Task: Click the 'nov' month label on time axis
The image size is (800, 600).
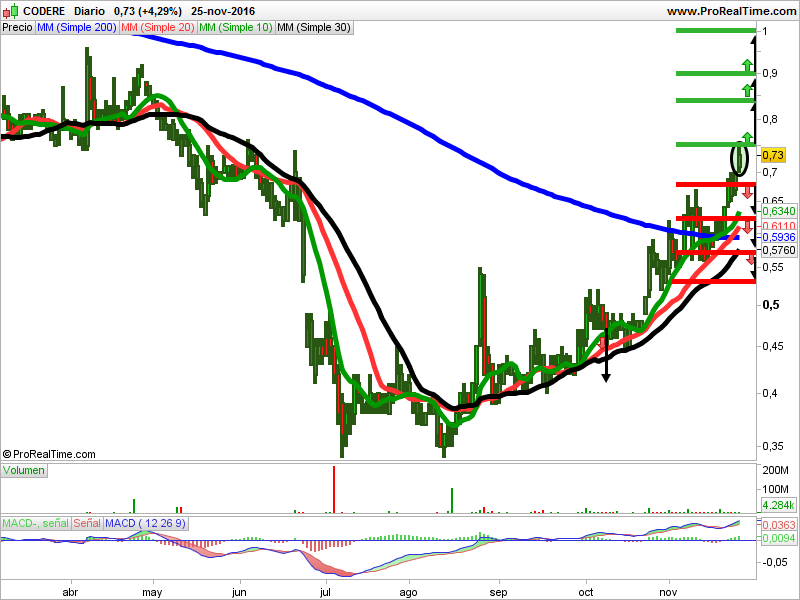Action: [x=668, y=592]
